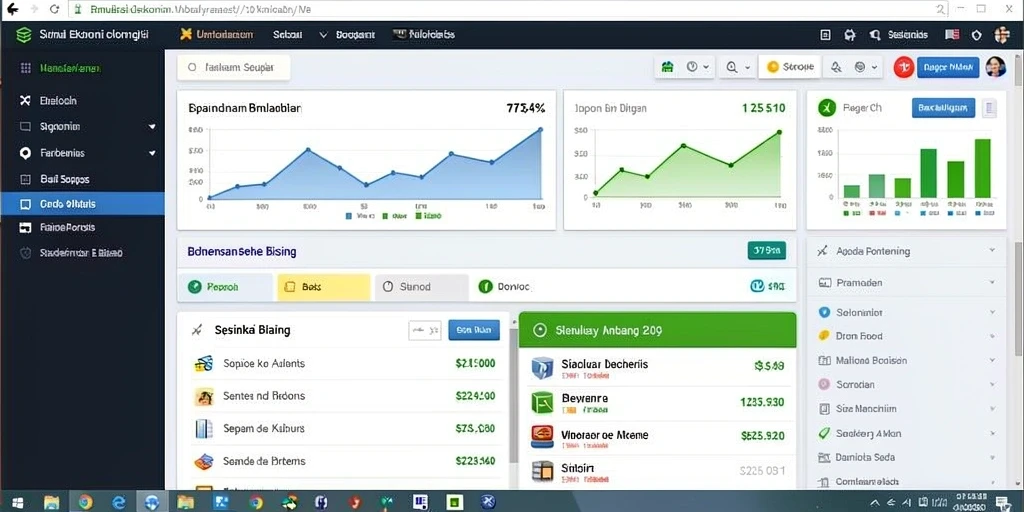Click the yellow-coin Strope button
Screen dimensions: 1024x512
coord(789,67)
